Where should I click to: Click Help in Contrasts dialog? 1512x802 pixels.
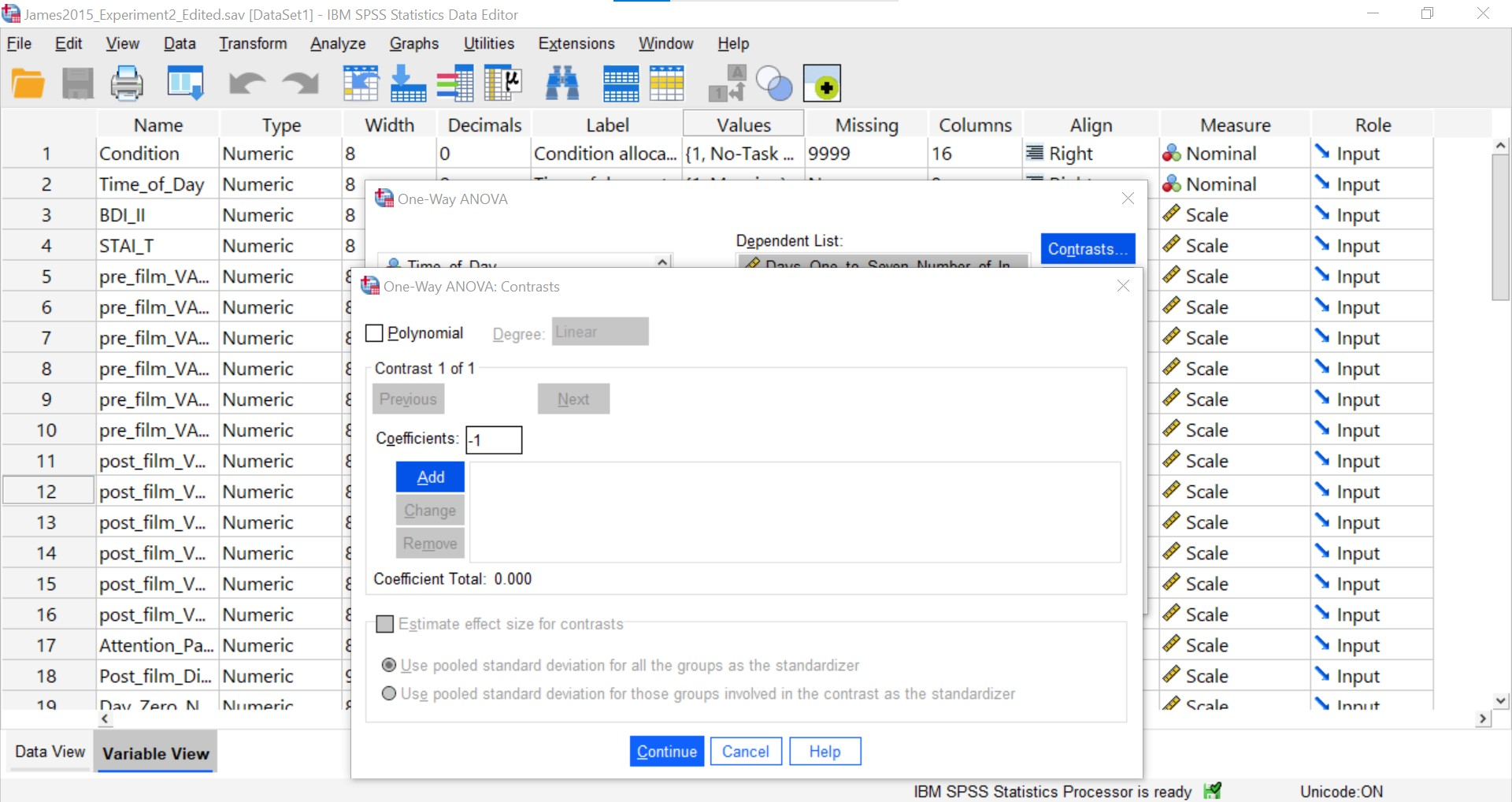coord(825,752)
